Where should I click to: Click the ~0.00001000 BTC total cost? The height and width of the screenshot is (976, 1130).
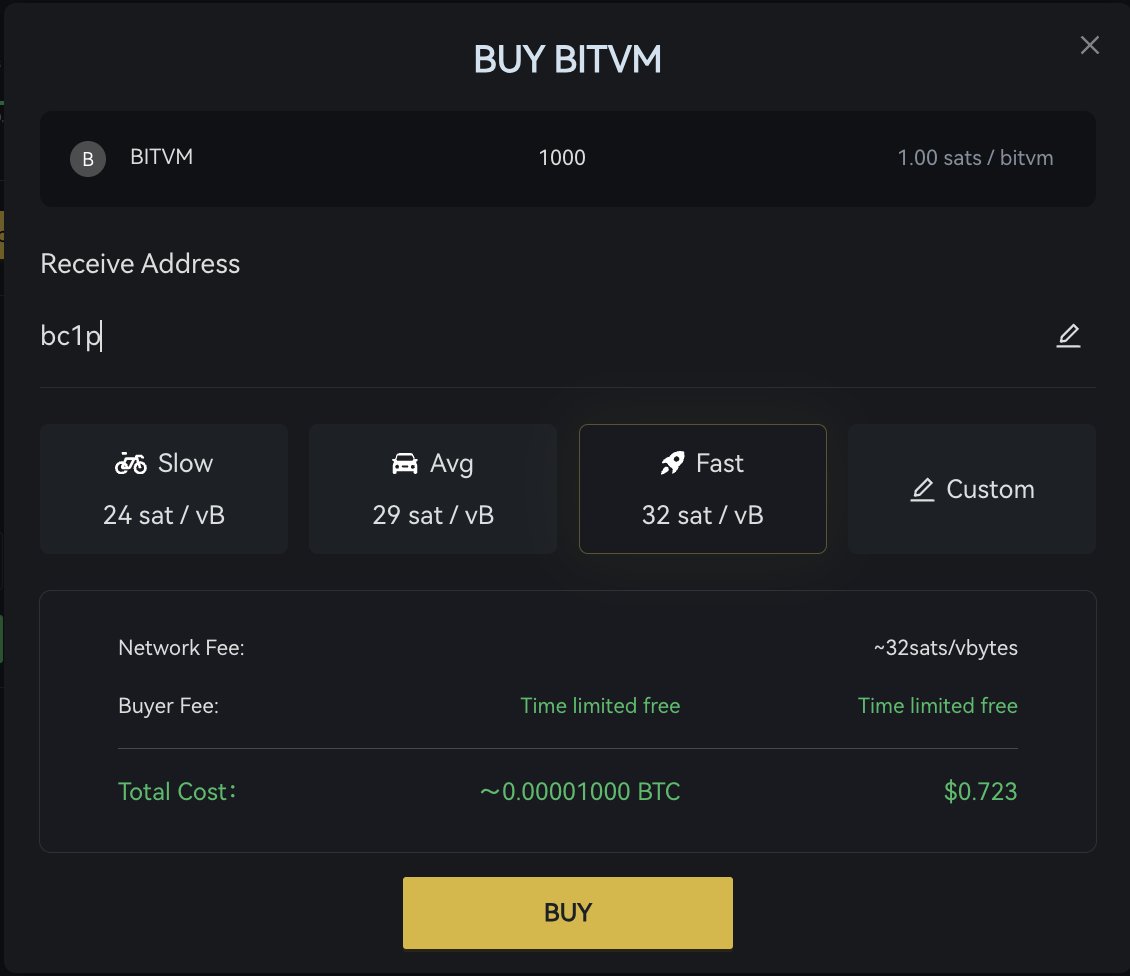580,791
